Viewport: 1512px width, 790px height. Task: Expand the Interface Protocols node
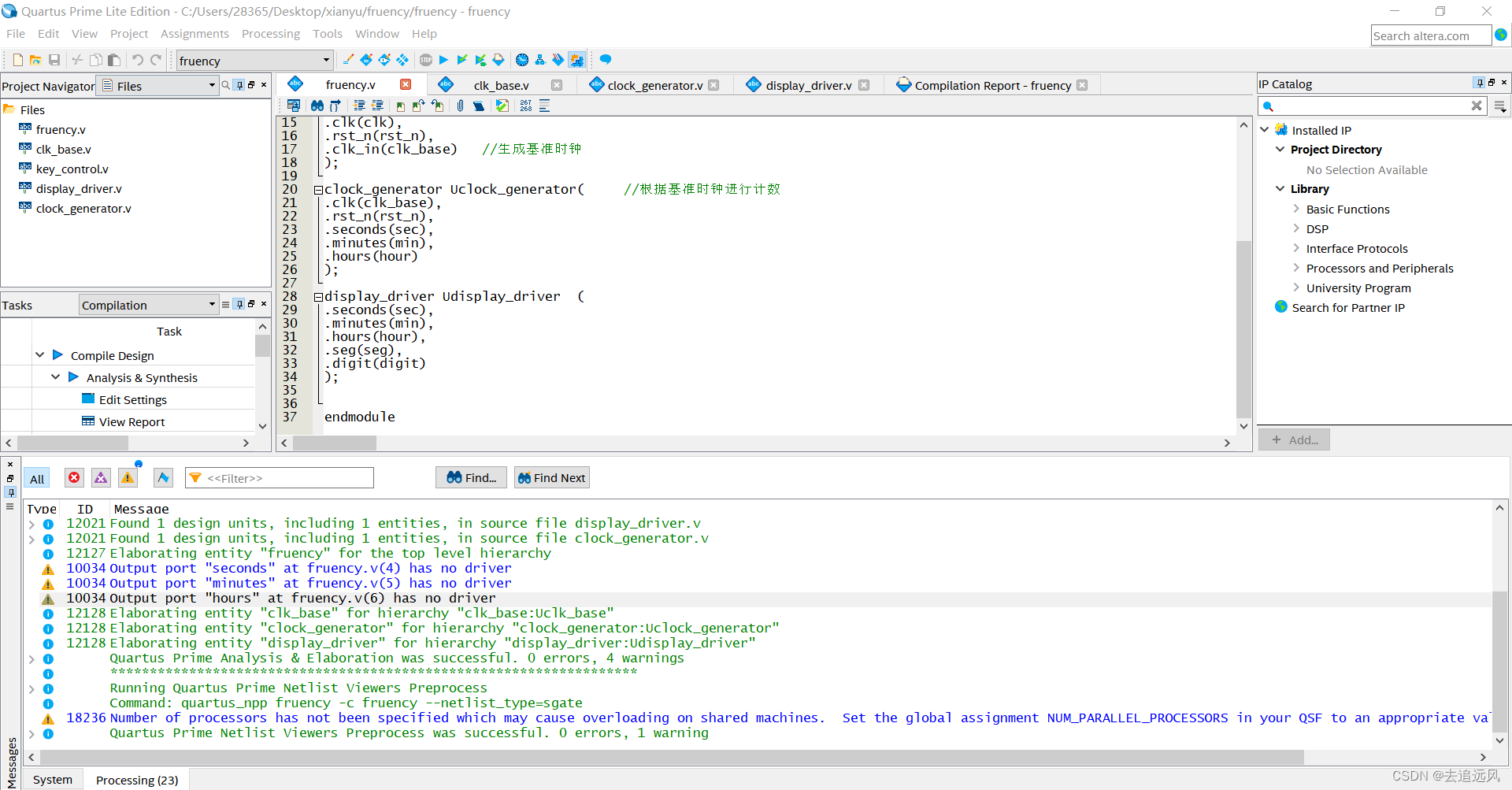coord(1296,248)
